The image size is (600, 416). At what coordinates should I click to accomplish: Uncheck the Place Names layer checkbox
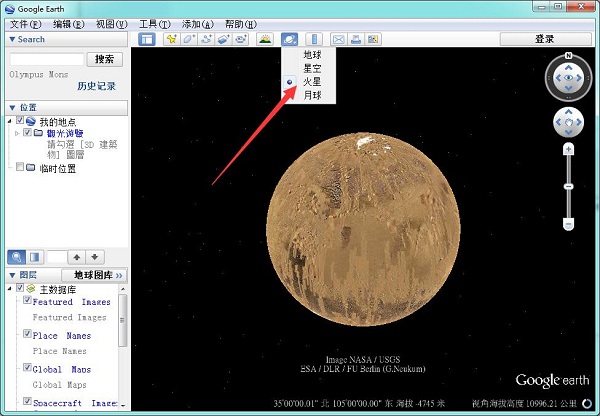coord(28,335)
